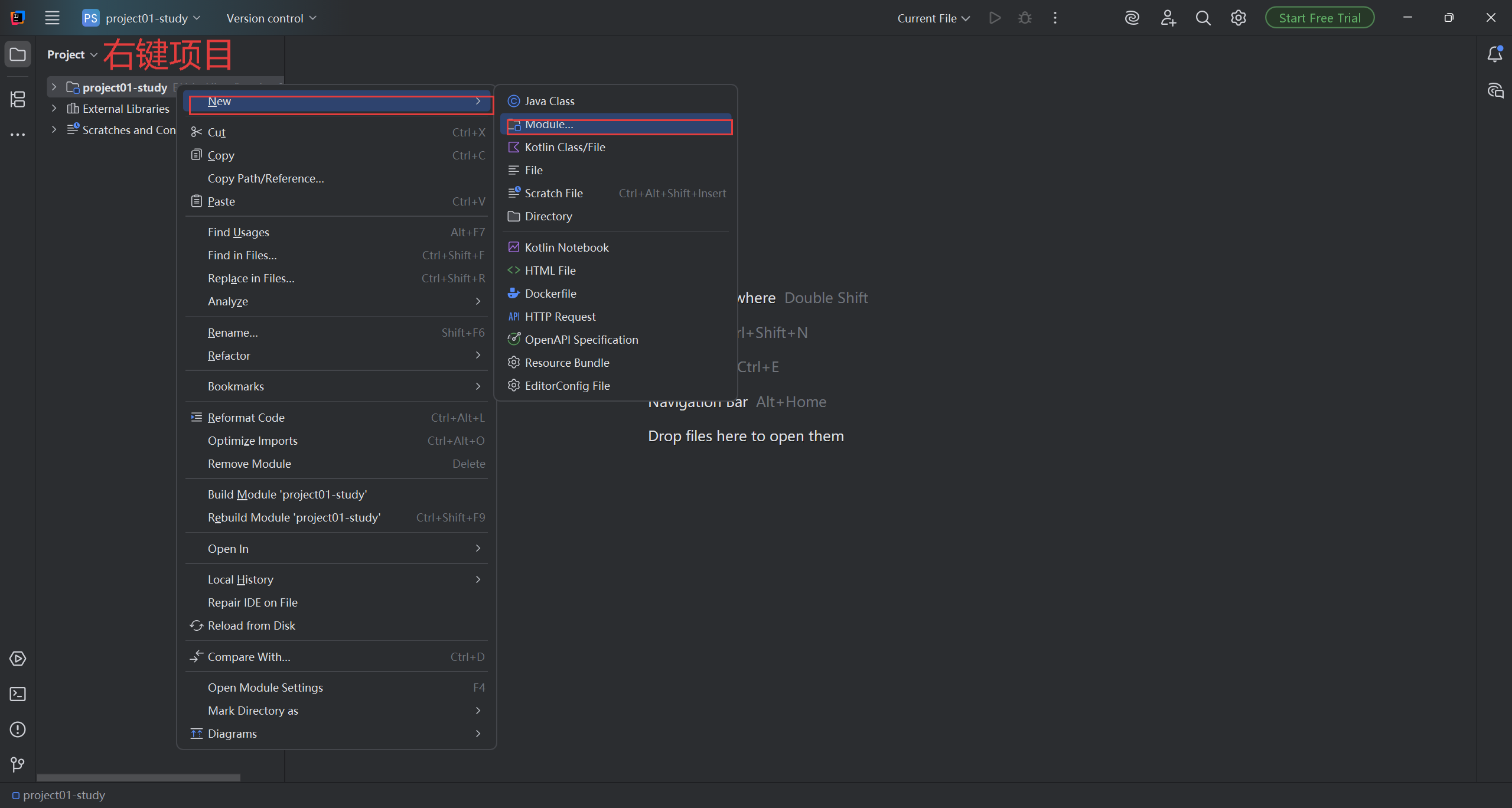The image size is (1512, 808).
Task: Click the Search Everywhere magnifier icon
Action: tap(1203, 18)
